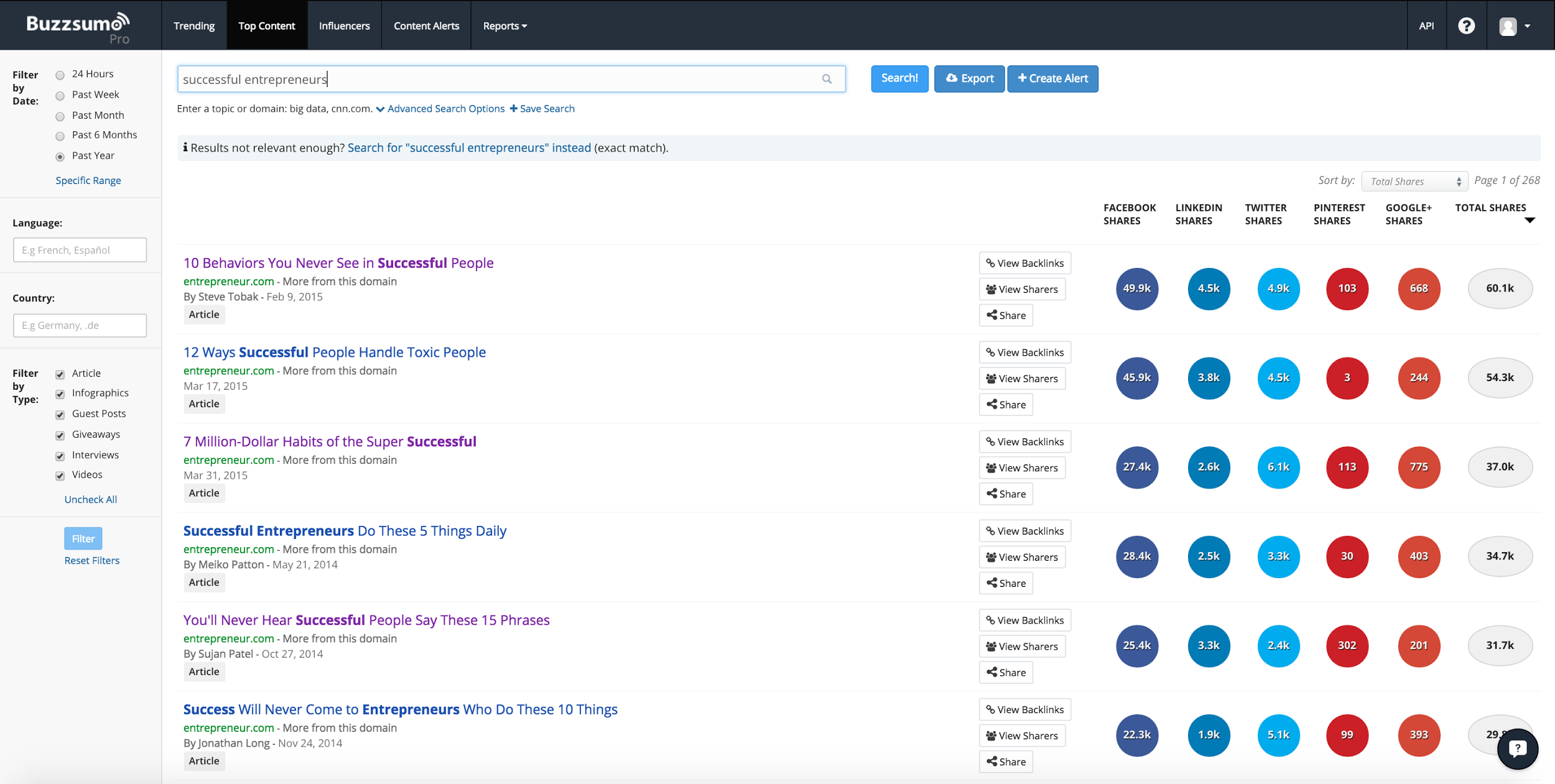1555x784 pixels.
Task: Open the Specific Range link
Action: [x=88, y=180]
